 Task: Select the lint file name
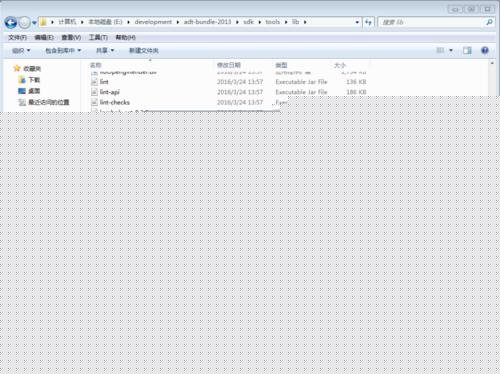tap(104, 82)
